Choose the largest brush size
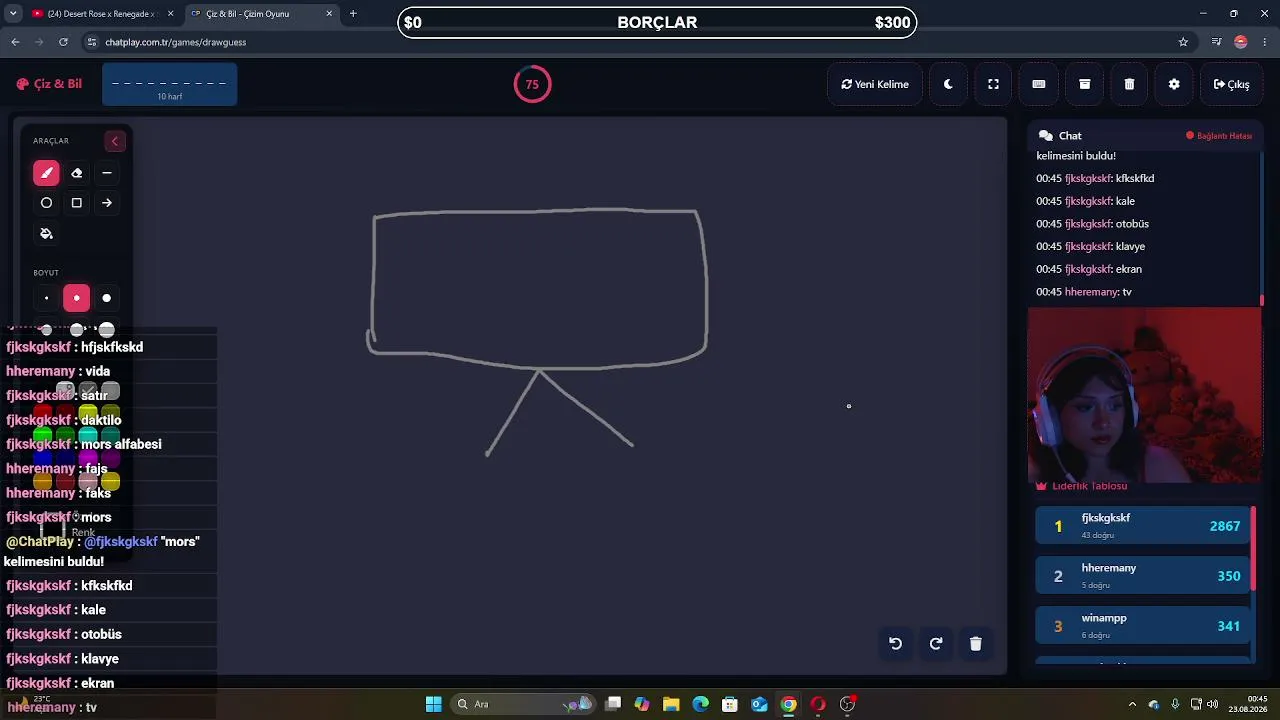This screenshot has width=1280, height=720. coord(107,298)
